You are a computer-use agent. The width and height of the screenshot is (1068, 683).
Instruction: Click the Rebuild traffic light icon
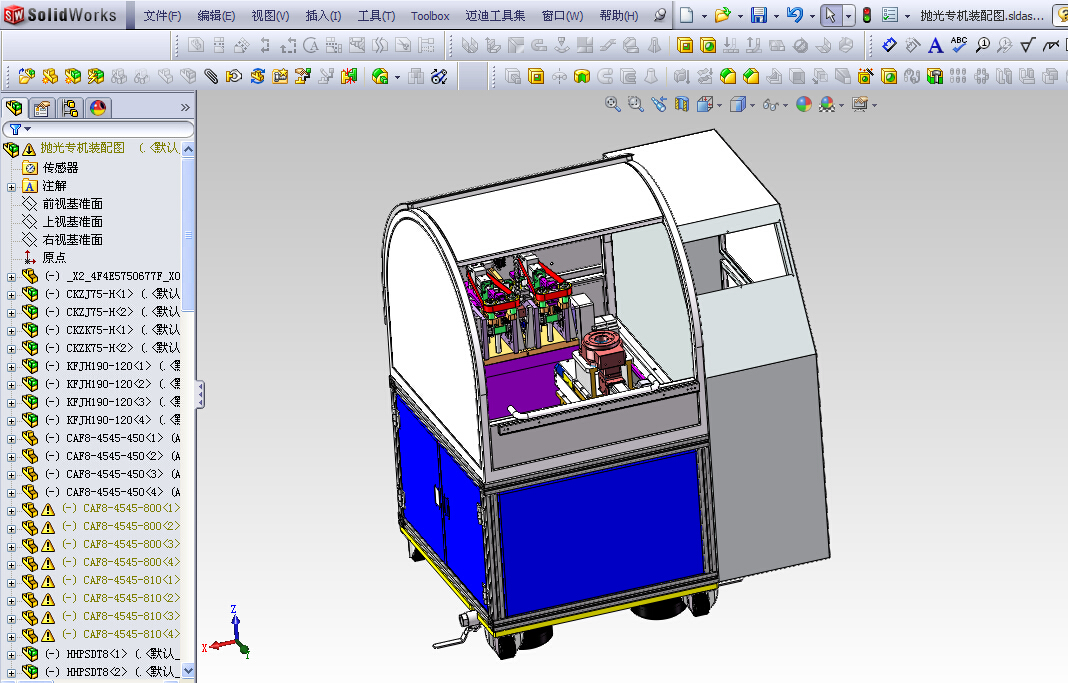(866, 15)
